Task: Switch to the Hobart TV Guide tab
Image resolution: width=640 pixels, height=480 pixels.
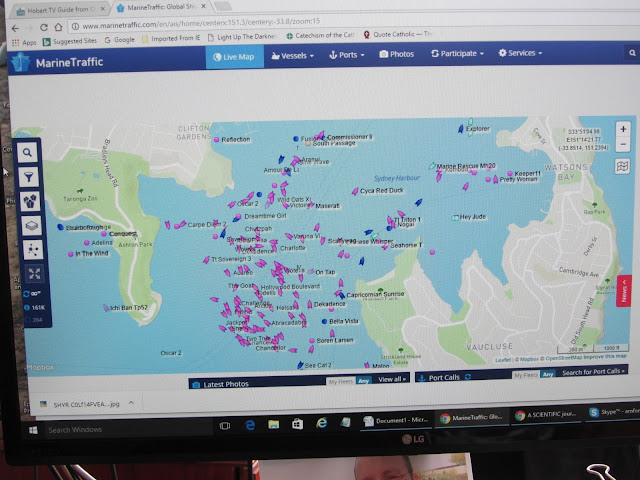Action: pos(60,10)
